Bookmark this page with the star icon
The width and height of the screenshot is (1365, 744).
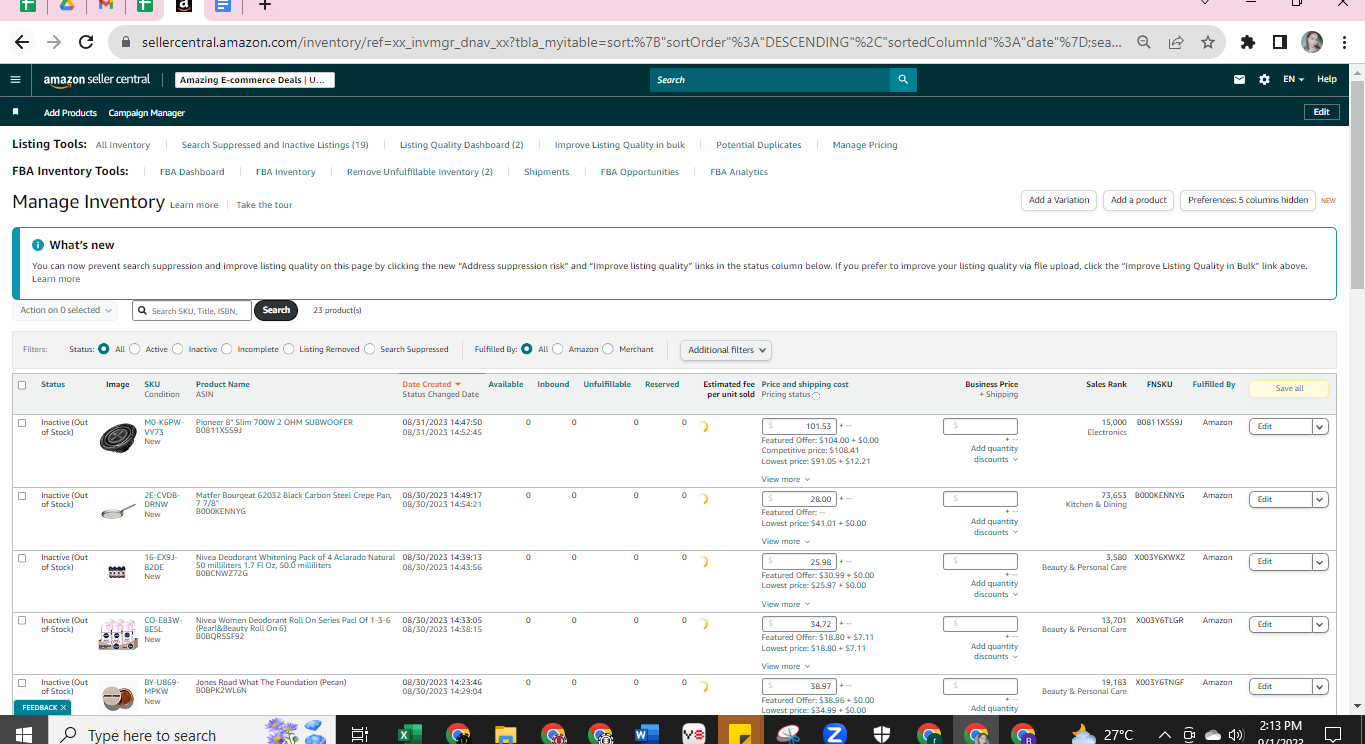click(1208, 42)
